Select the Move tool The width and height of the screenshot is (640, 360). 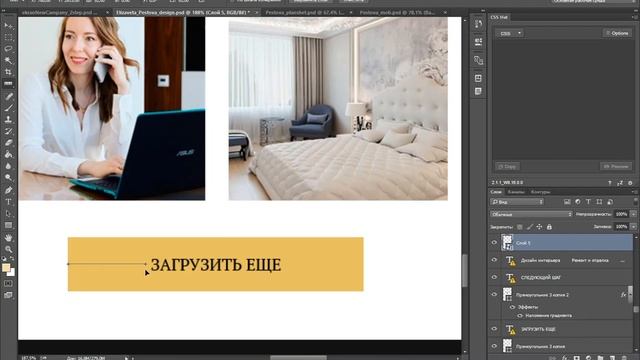[8, 26]
